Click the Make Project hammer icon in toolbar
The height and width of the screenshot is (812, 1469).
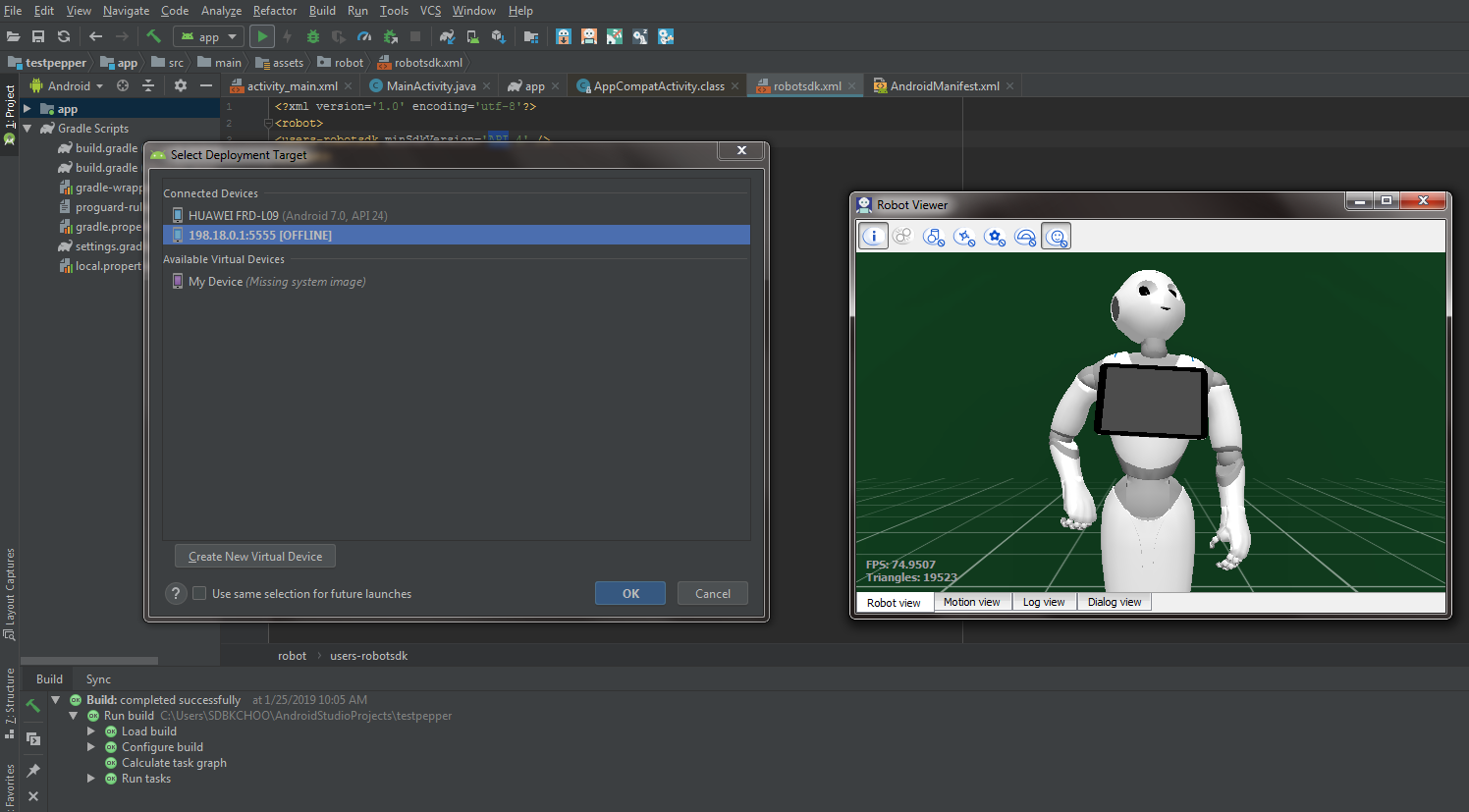tap(153, 36)
